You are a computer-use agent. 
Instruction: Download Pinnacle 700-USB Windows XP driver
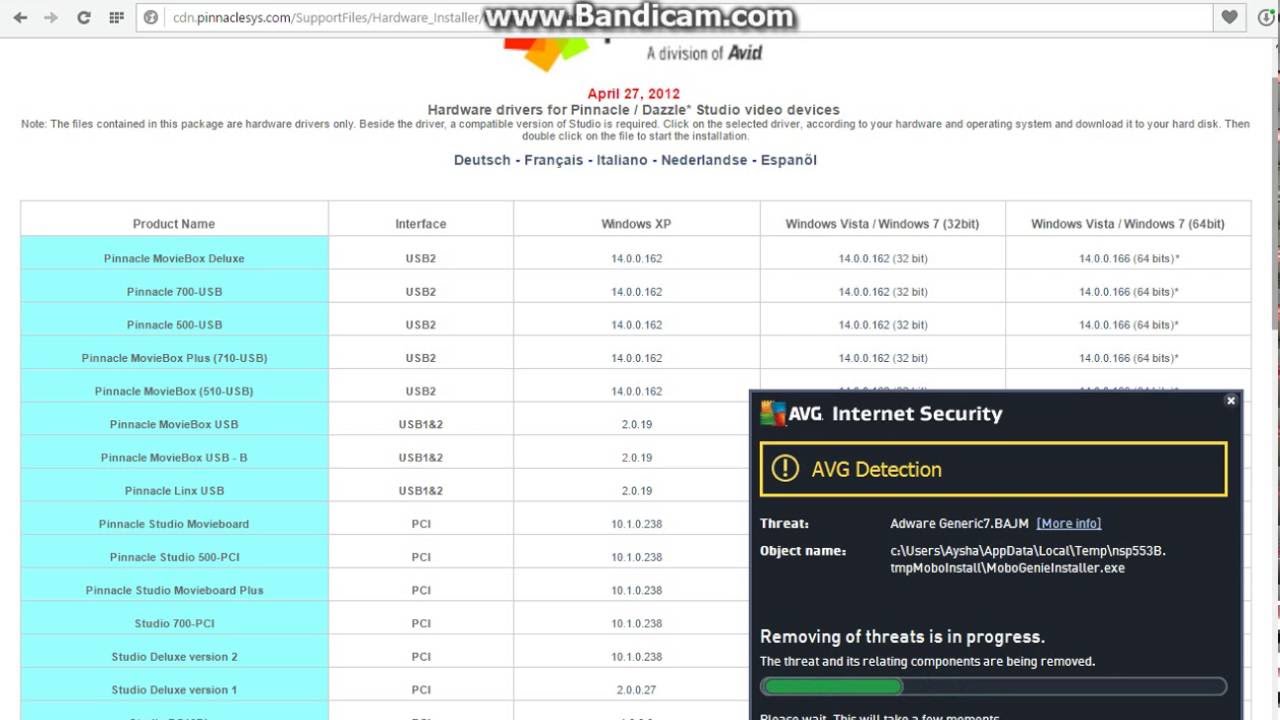[636, 292]
